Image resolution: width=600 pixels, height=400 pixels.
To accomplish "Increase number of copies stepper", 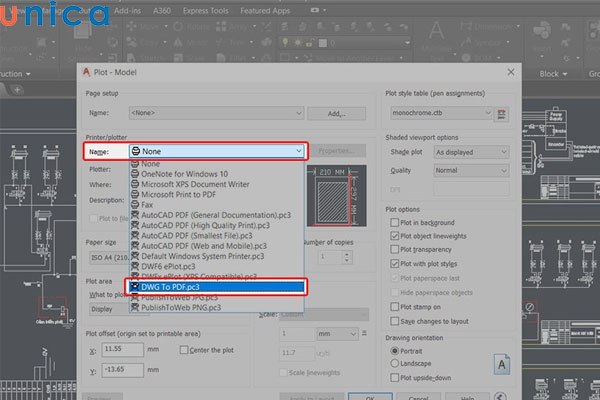I will click(347, 253).
